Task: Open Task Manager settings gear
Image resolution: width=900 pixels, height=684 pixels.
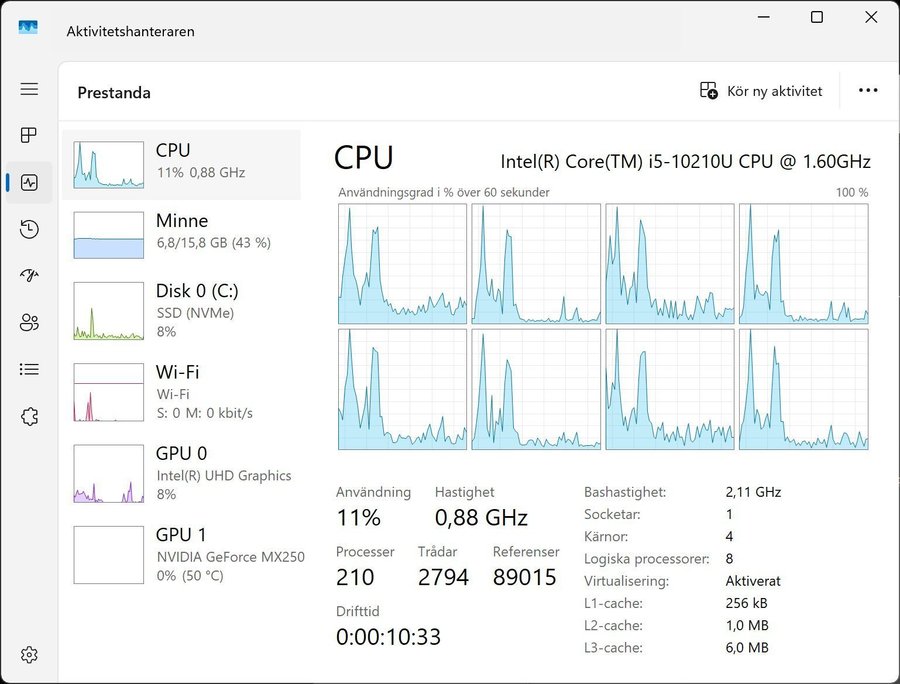Action: pyautogui.click(x=29, y=655)
